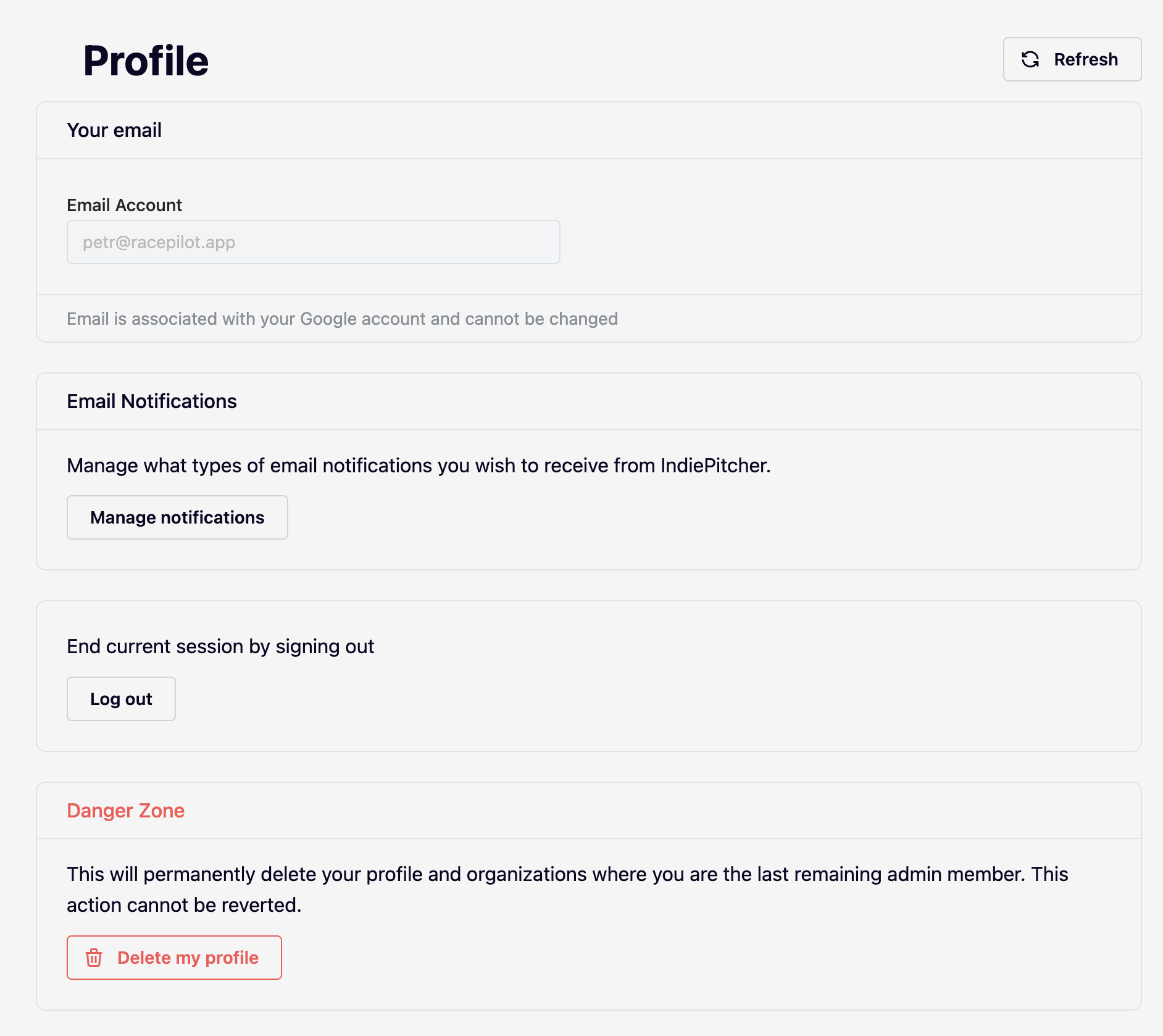
Task: Select the Danger Zone heading
Action: click(x=125, y=811)
